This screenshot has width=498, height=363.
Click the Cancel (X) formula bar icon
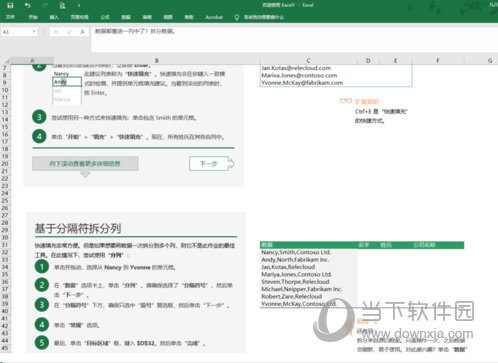tap(56, 32)
